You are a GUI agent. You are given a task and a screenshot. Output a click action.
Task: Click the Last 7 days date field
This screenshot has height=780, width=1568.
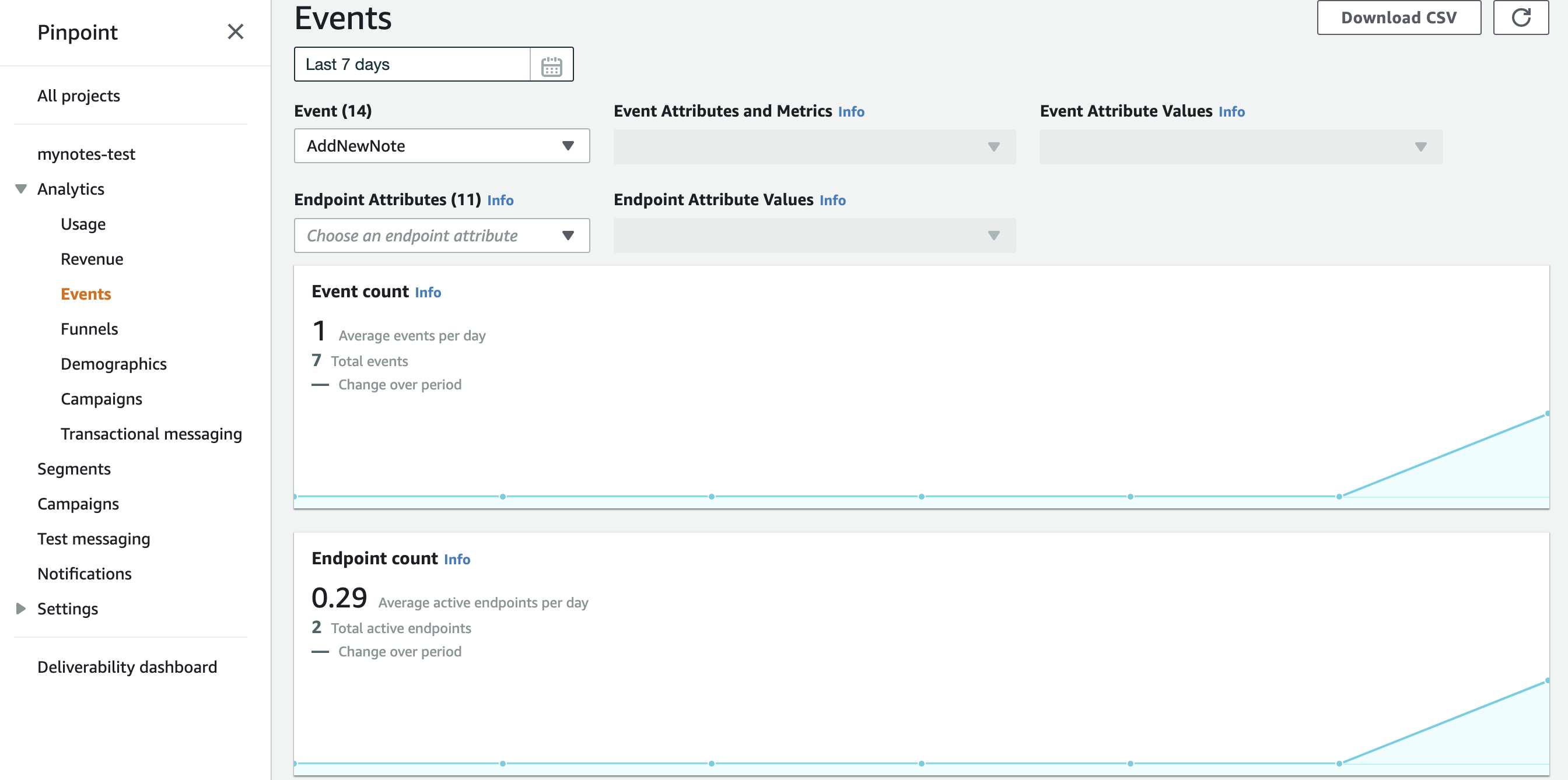click(412, 65)
